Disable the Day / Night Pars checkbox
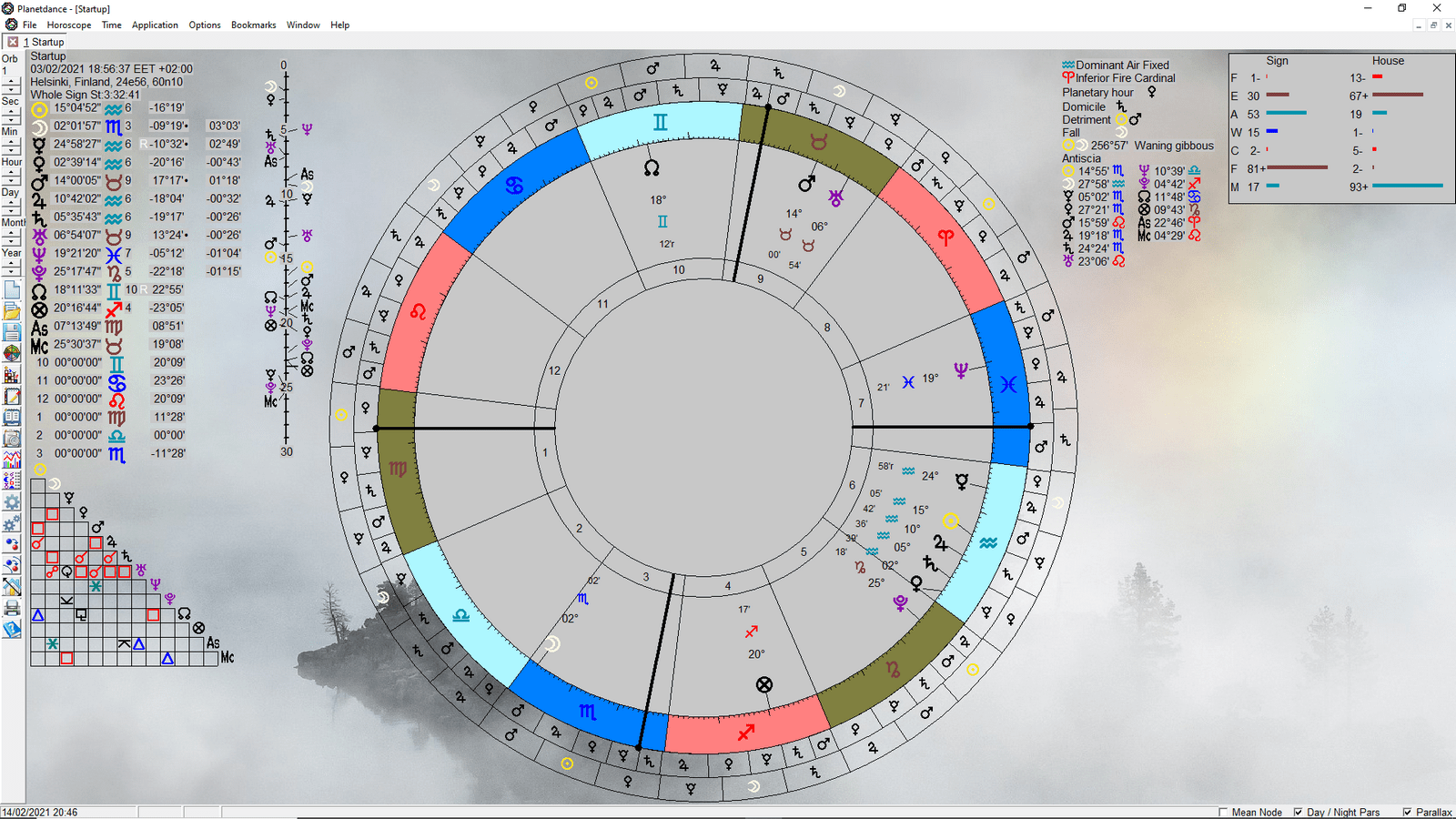This screenshot has width=1456, height=819. (1296, 812)
